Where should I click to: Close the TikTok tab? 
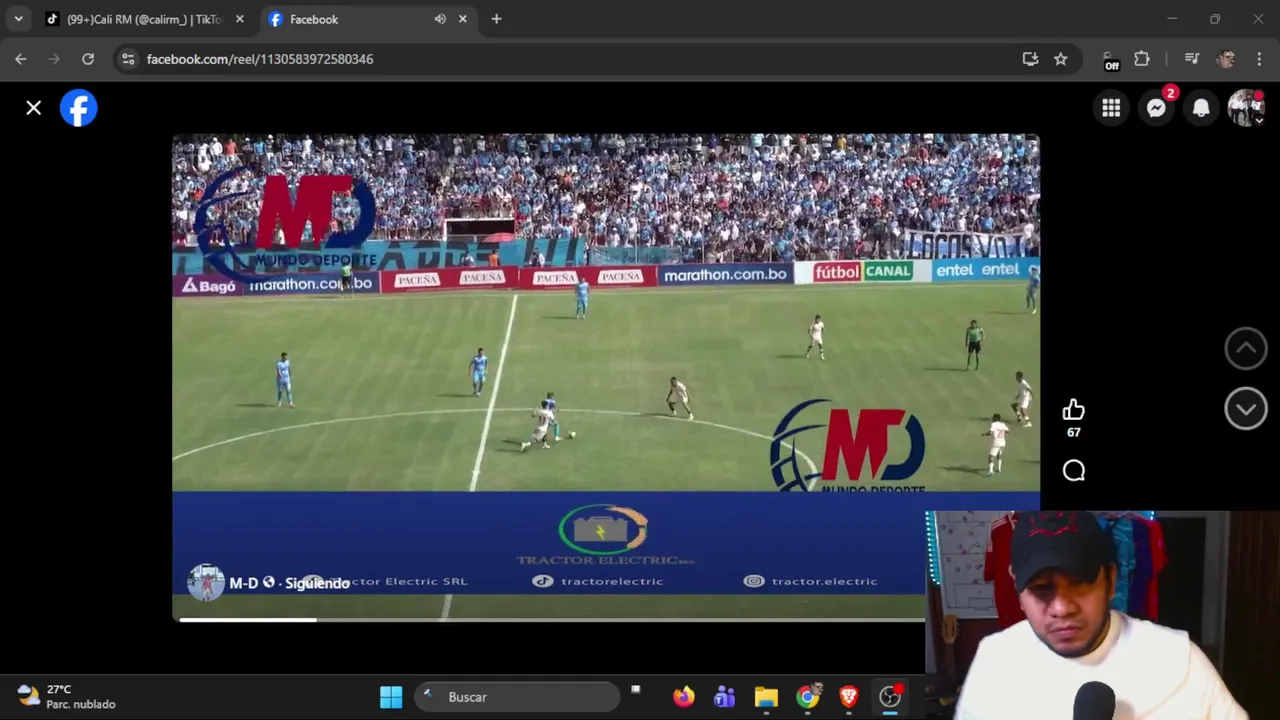pos(239,19)
